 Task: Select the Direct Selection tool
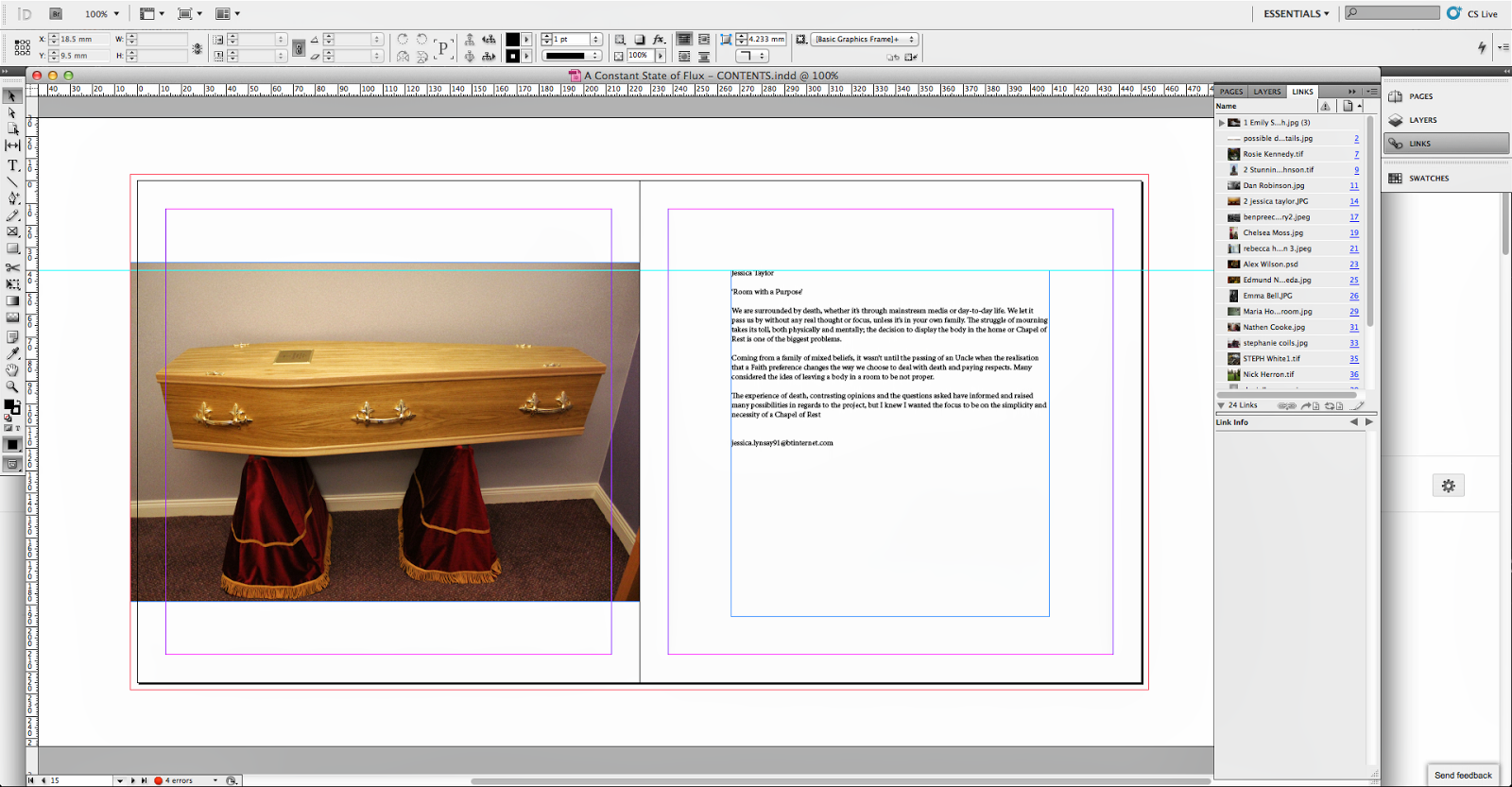click(x=12, y=112)
